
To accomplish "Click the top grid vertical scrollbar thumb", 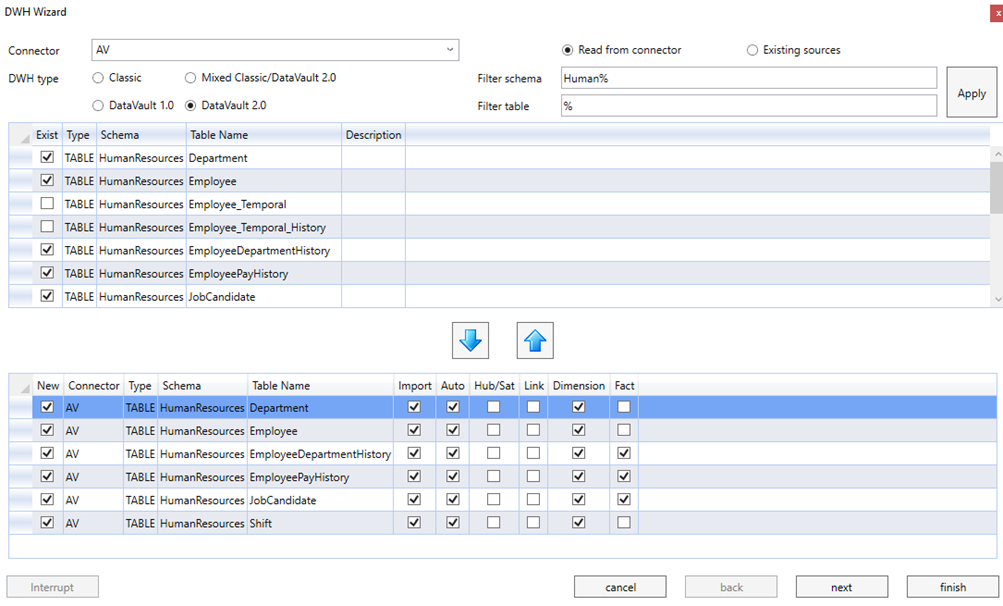I will coord(997,187).
